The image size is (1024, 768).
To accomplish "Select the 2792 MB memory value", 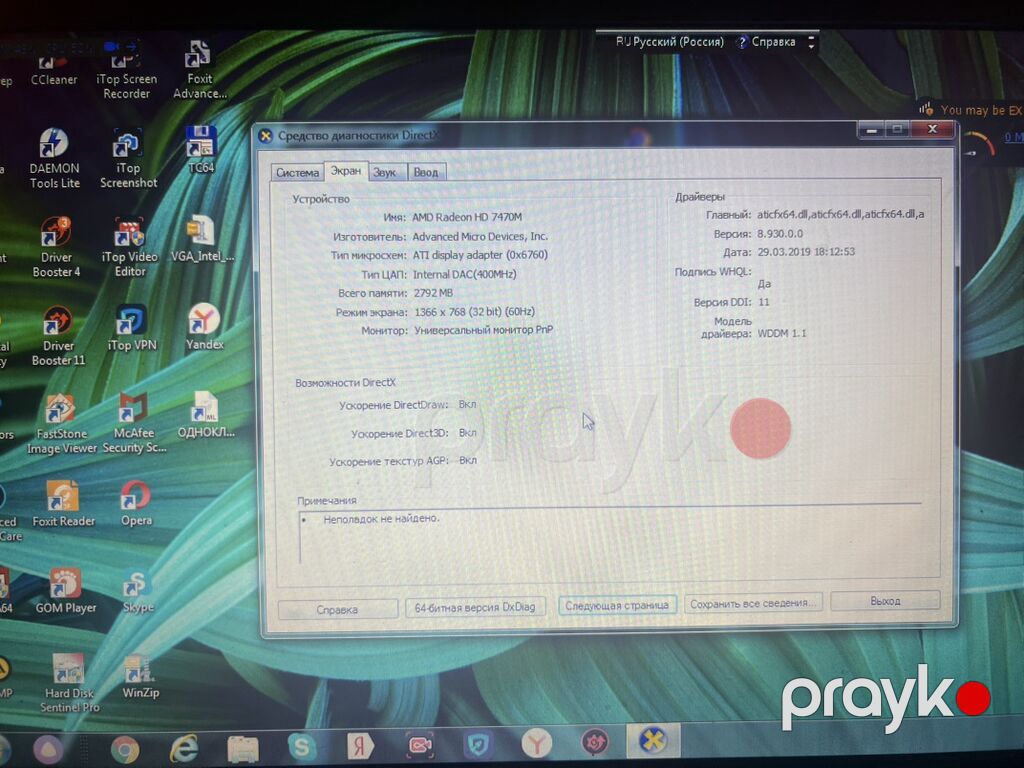I will click(x=433, y=293).
